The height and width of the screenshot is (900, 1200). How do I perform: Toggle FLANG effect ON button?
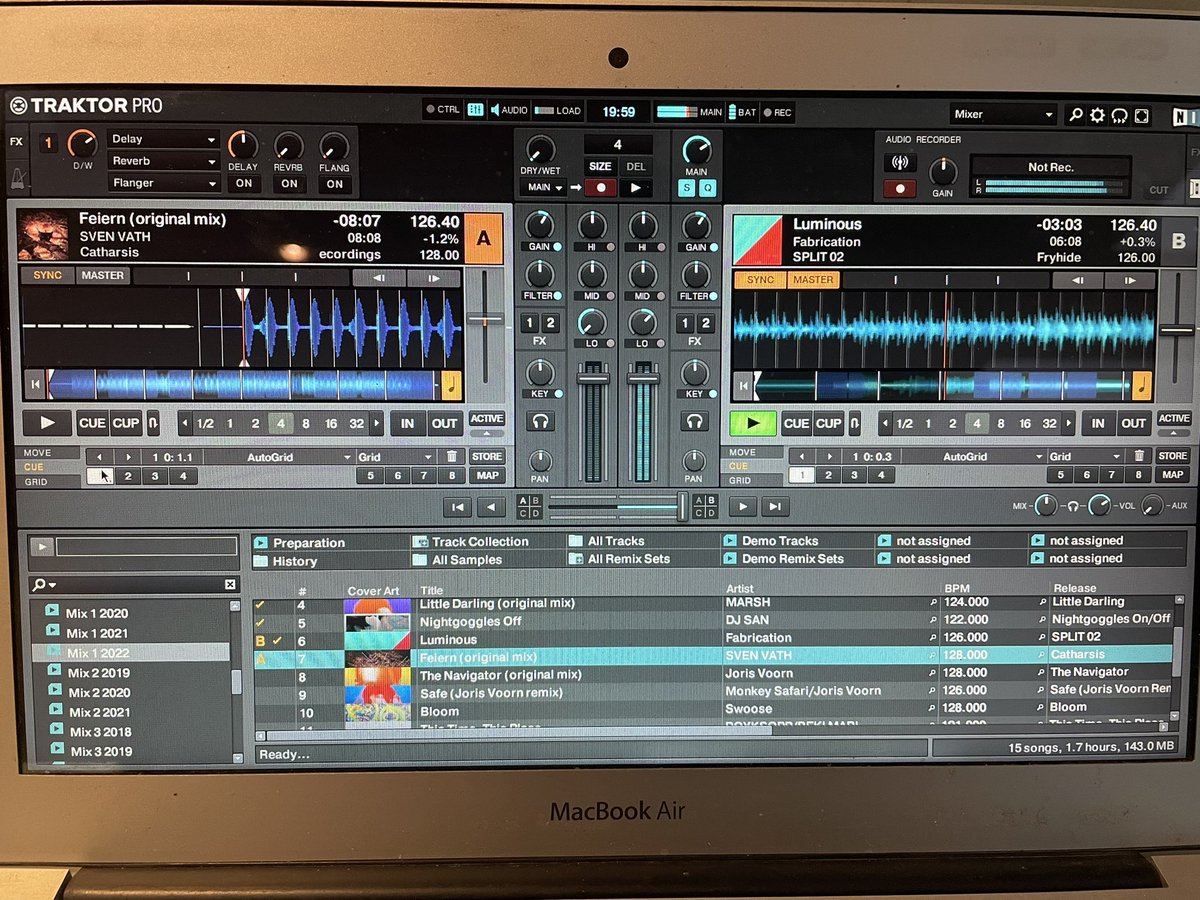pos(335,184)
